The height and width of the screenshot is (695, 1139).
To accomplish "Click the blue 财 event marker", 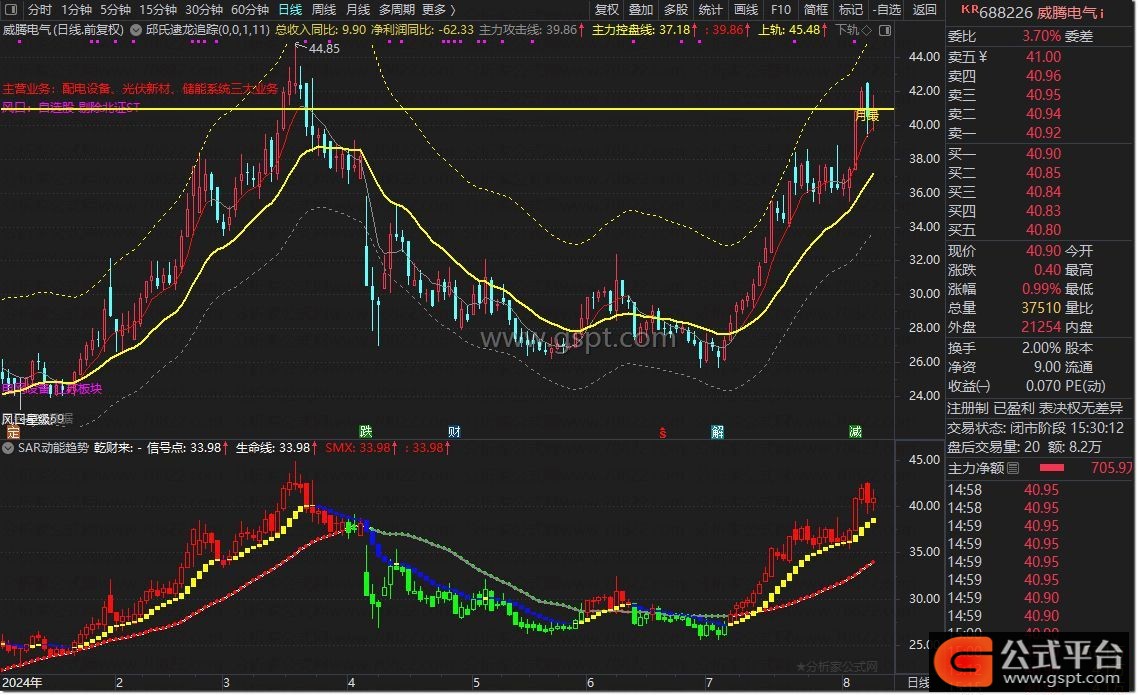I will click(454, 432).
